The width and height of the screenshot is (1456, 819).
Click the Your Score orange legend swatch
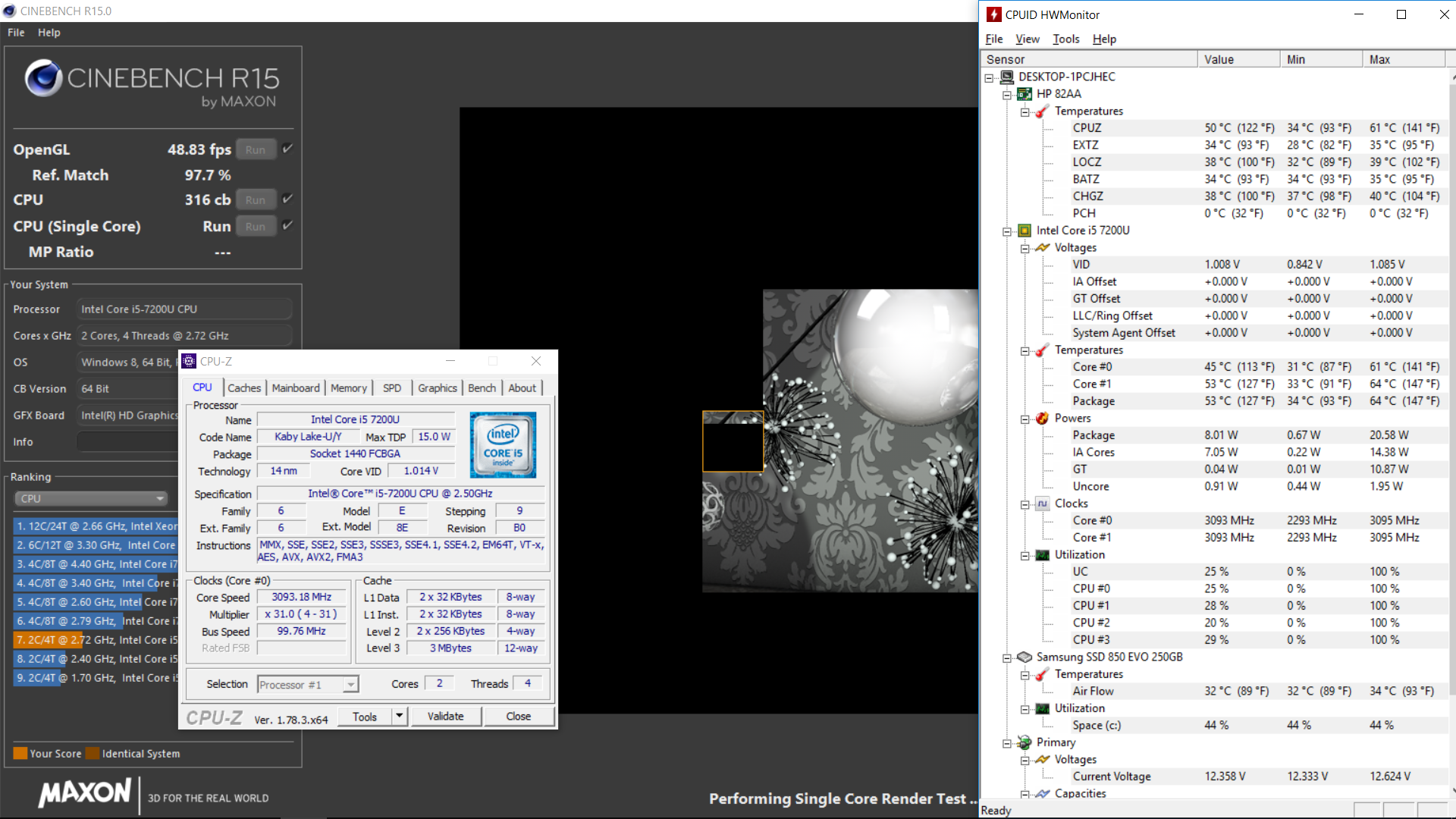[x=20, y=753]
